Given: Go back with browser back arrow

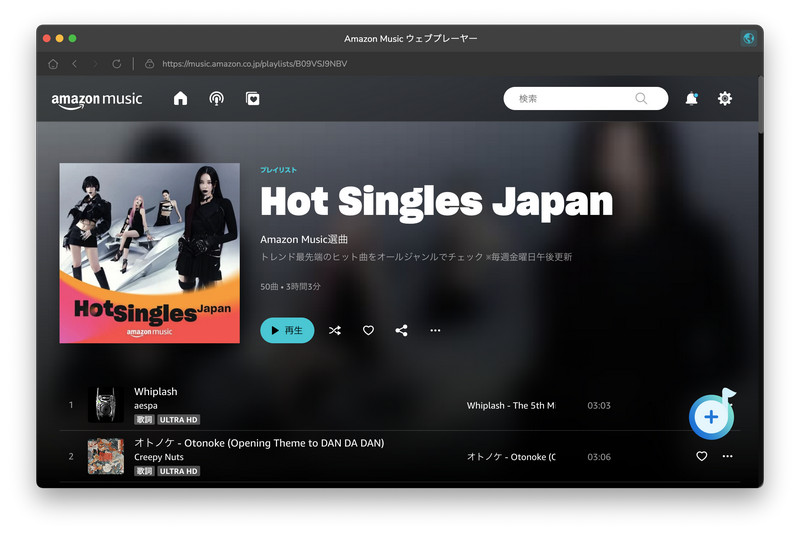Looking at the screenshot, I should coord(74,64).
